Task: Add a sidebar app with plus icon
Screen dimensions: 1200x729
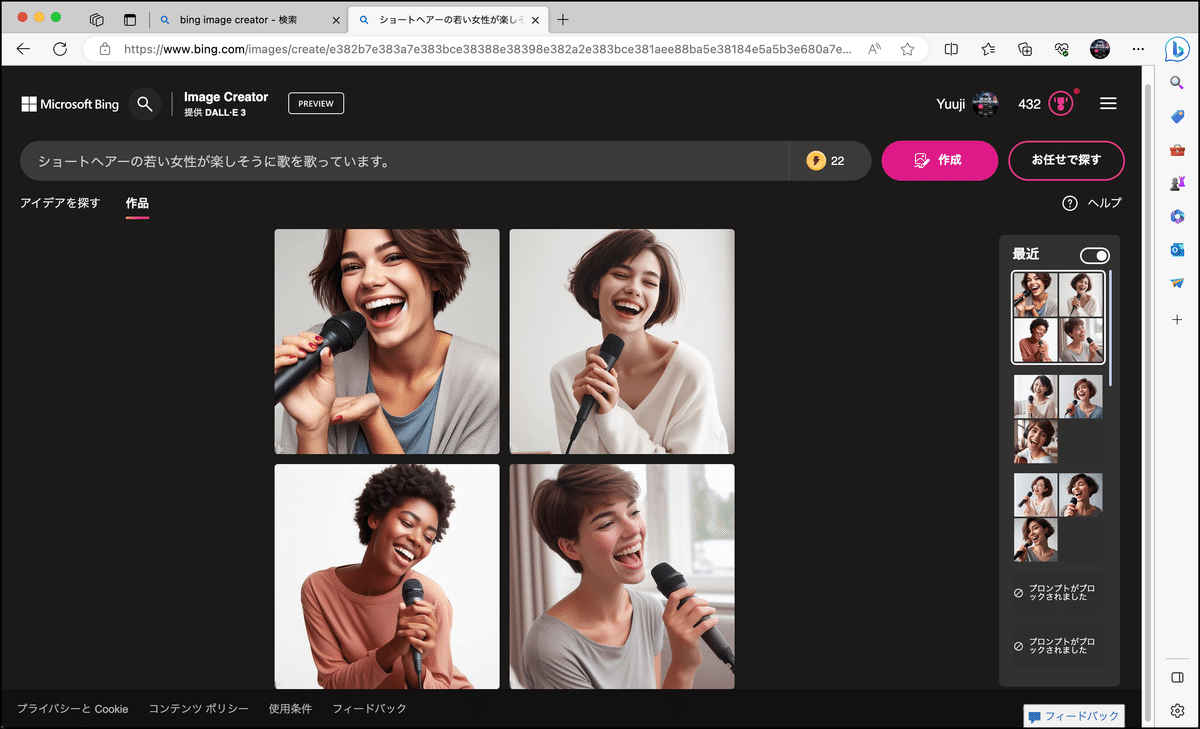Action: coord(1177,319)
